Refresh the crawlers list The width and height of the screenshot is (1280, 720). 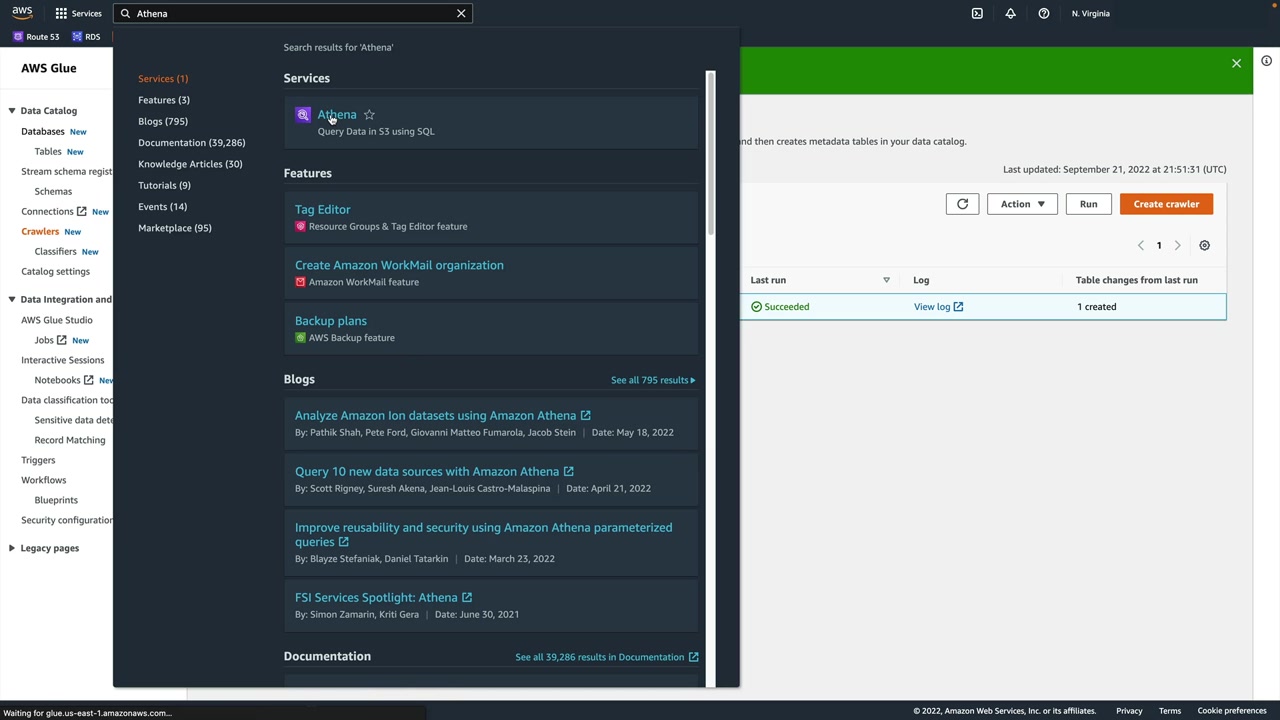(x=962, y=204)
